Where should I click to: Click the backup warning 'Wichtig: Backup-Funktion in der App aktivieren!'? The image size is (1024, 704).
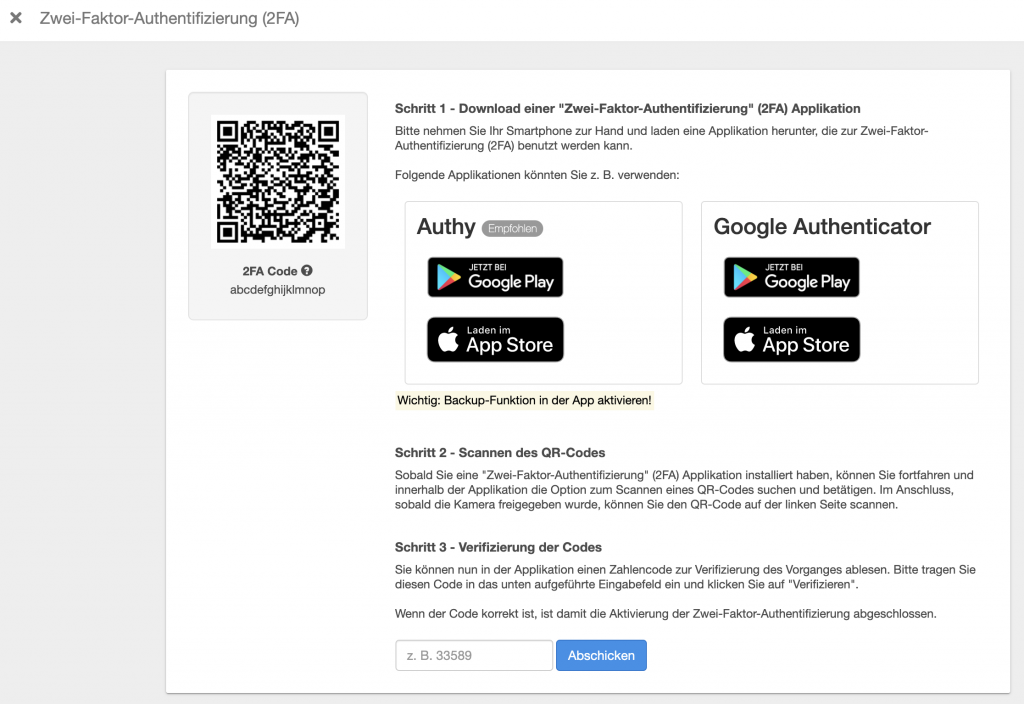(524, 400)
